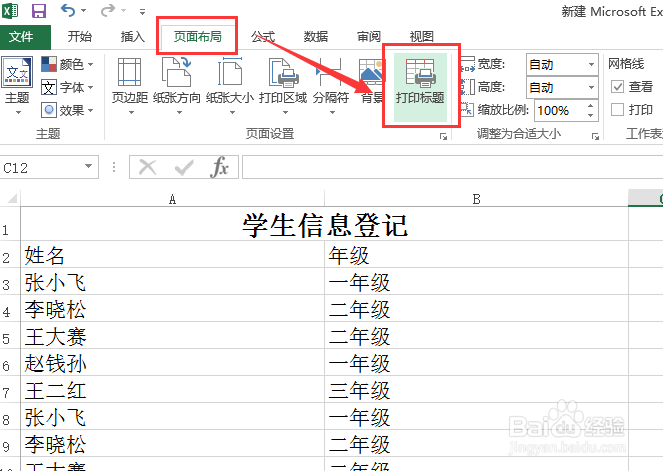
Task: Click the formula bar Cancel (X) icon
Action: click(148, 167)
